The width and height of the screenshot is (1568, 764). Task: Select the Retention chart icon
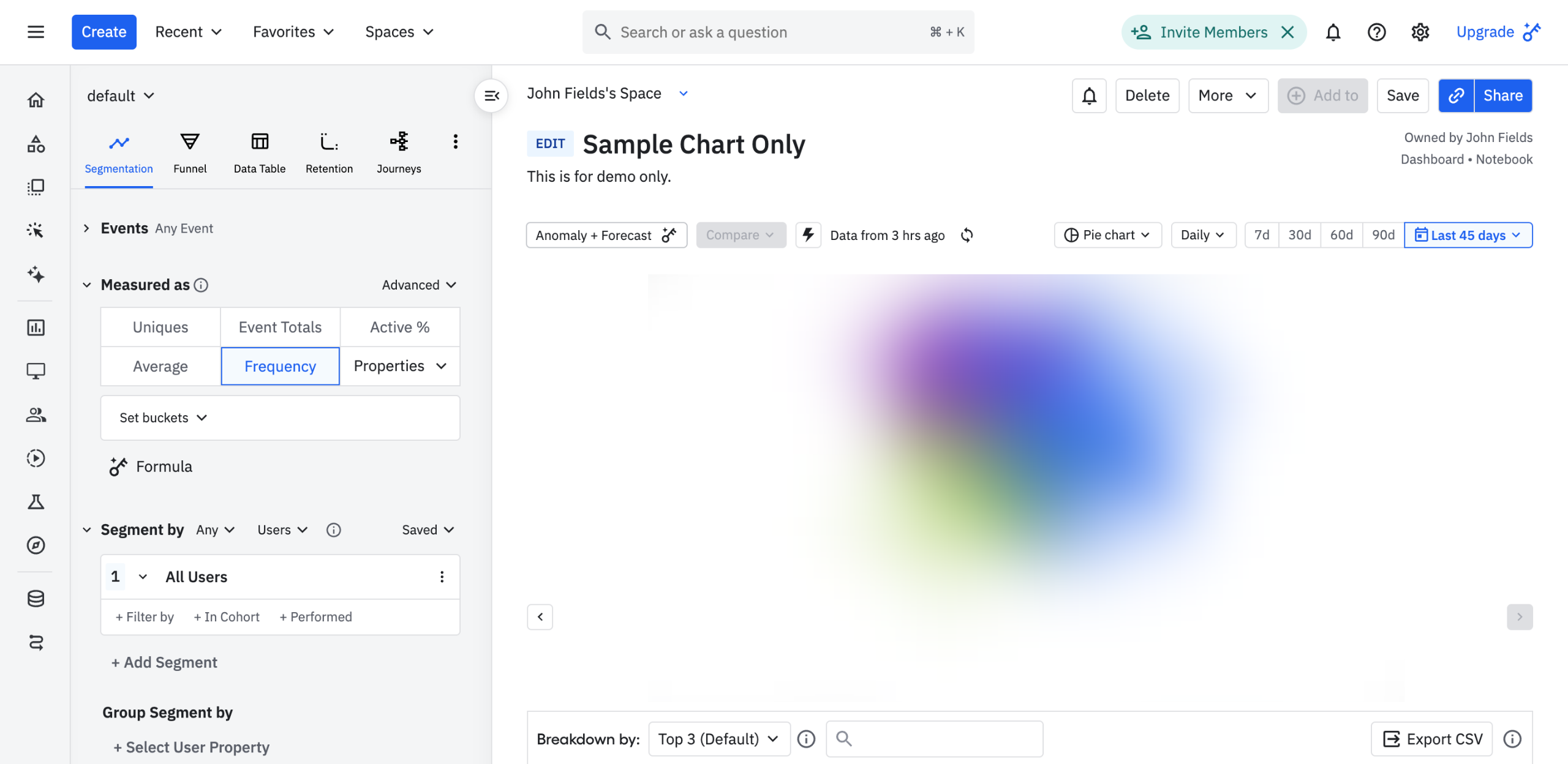tap(329, 143)
